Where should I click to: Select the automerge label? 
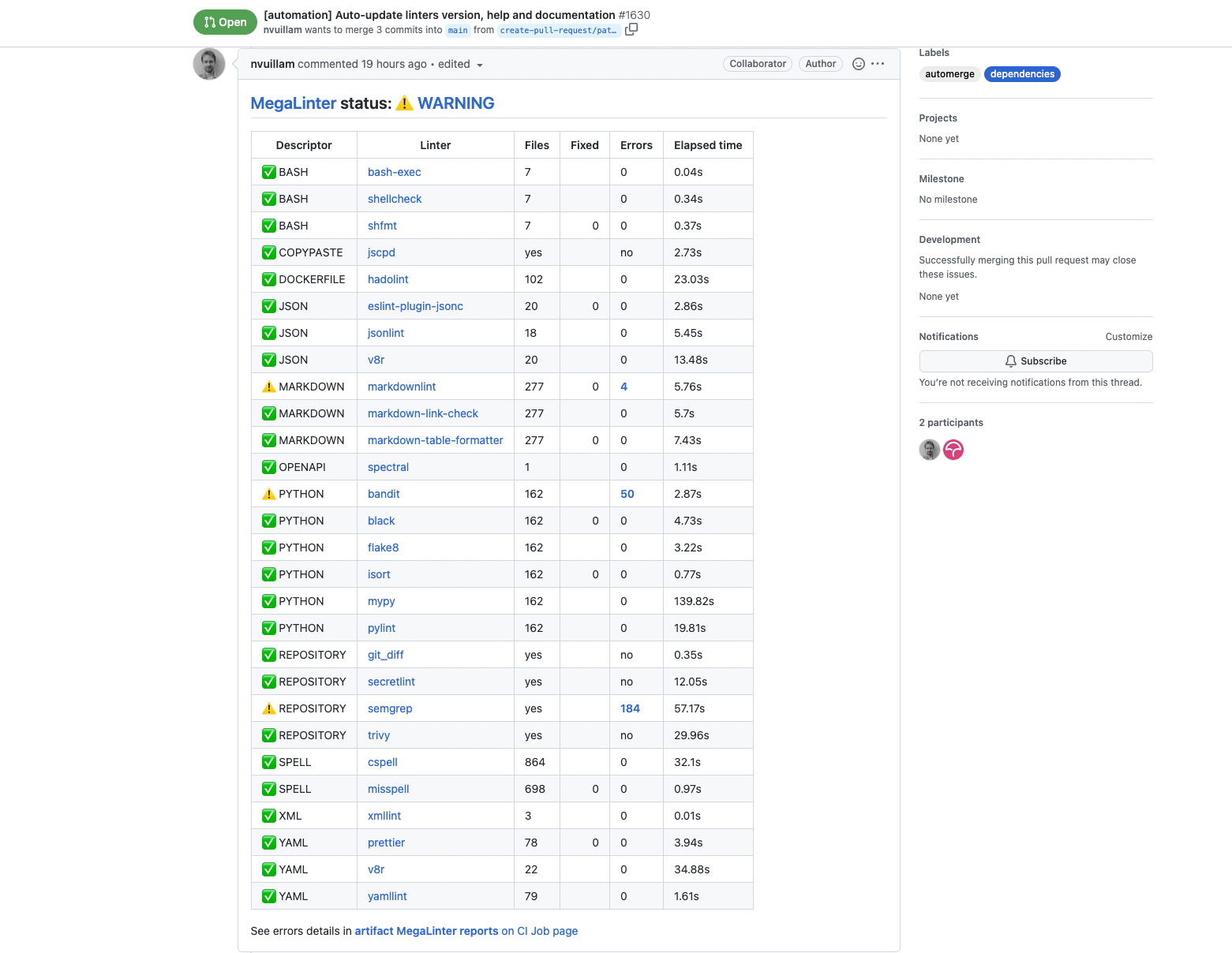(x=949, y=73)
